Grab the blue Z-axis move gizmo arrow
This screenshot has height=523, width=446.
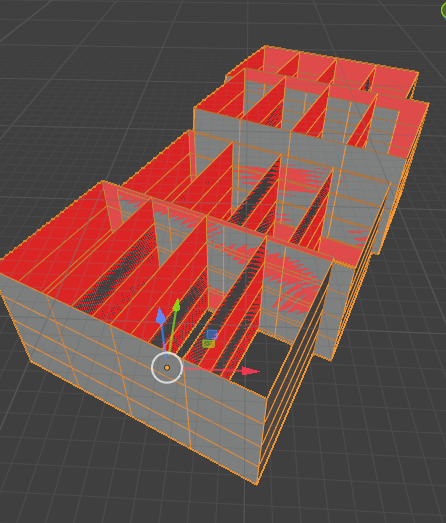click(161, 316)
